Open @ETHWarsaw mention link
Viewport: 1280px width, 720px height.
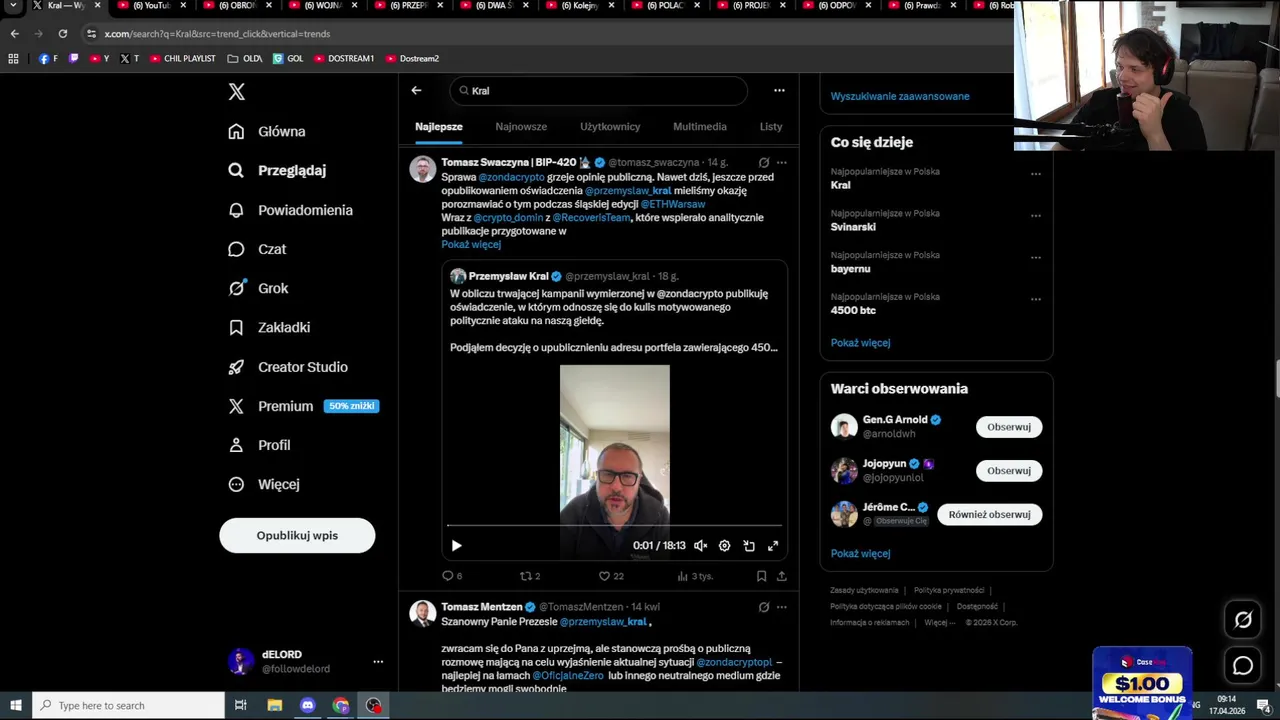(673, 204)
